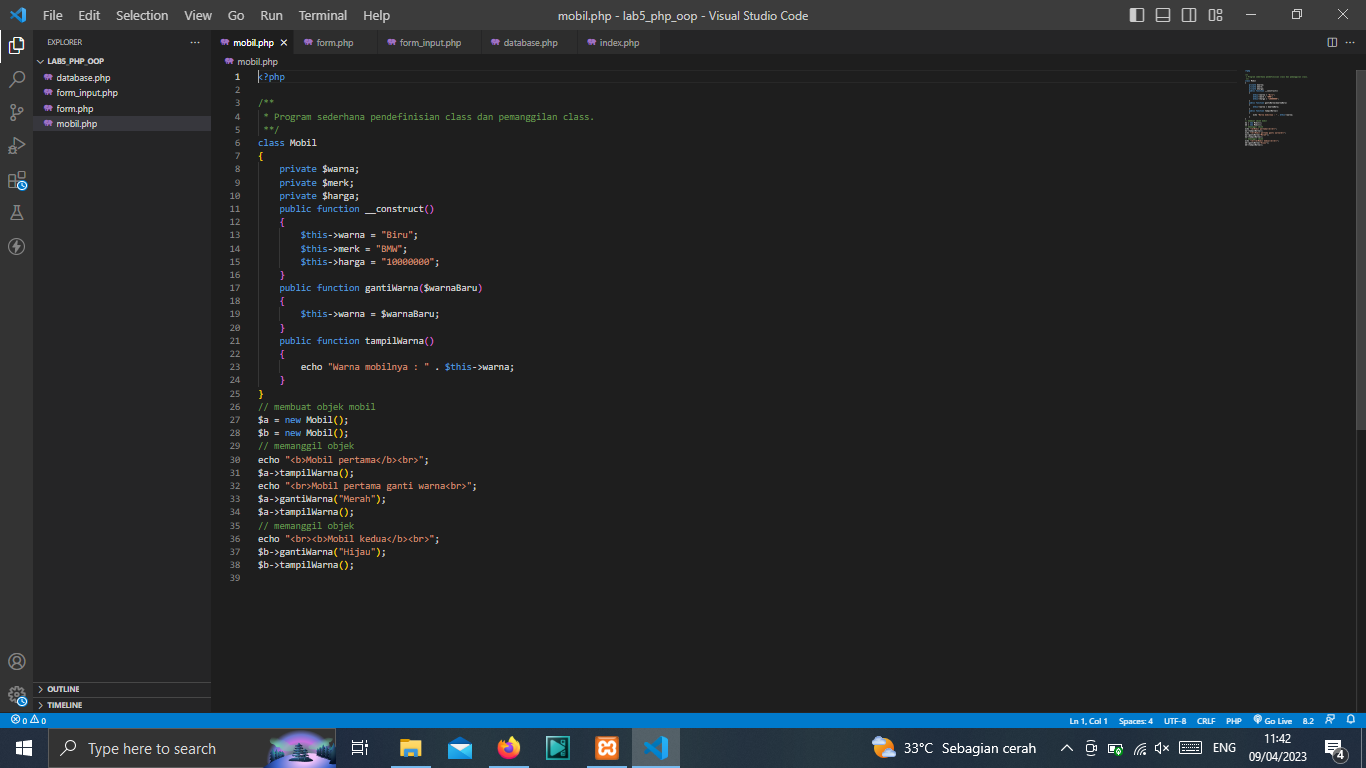Click CRLF to change line endings
This screenshot has height=768, width=1366.
click(x=1206, y=719)
